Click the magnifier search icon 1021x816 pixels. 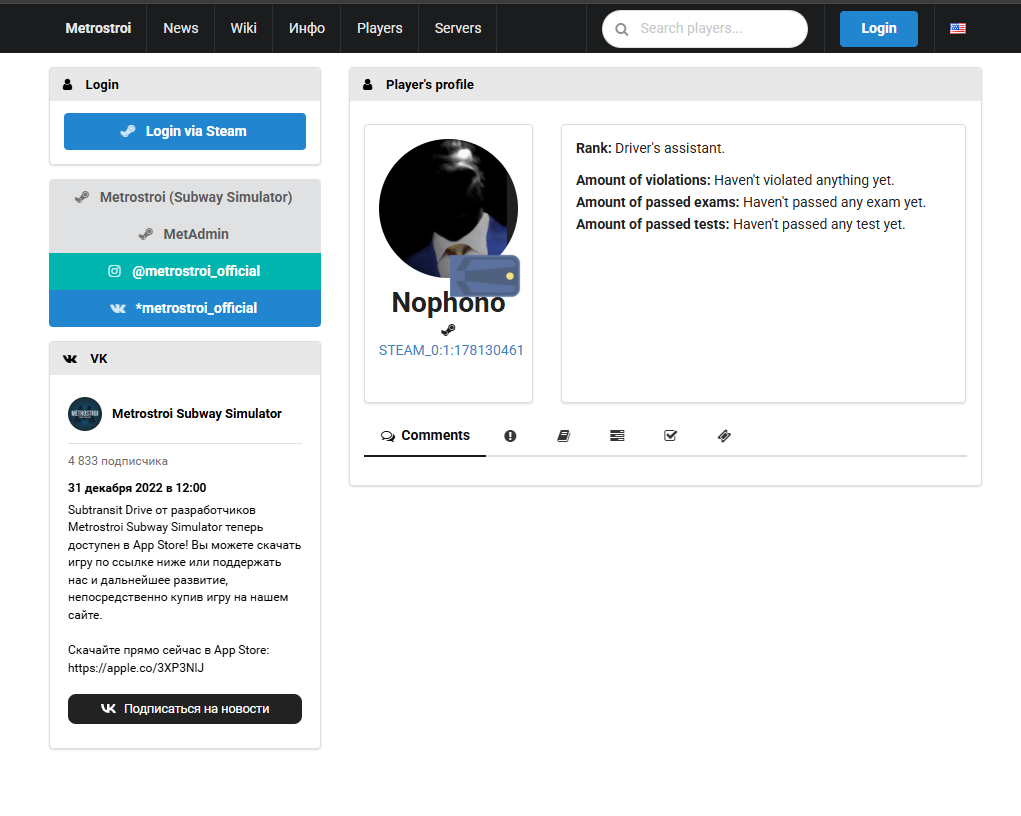622,29
